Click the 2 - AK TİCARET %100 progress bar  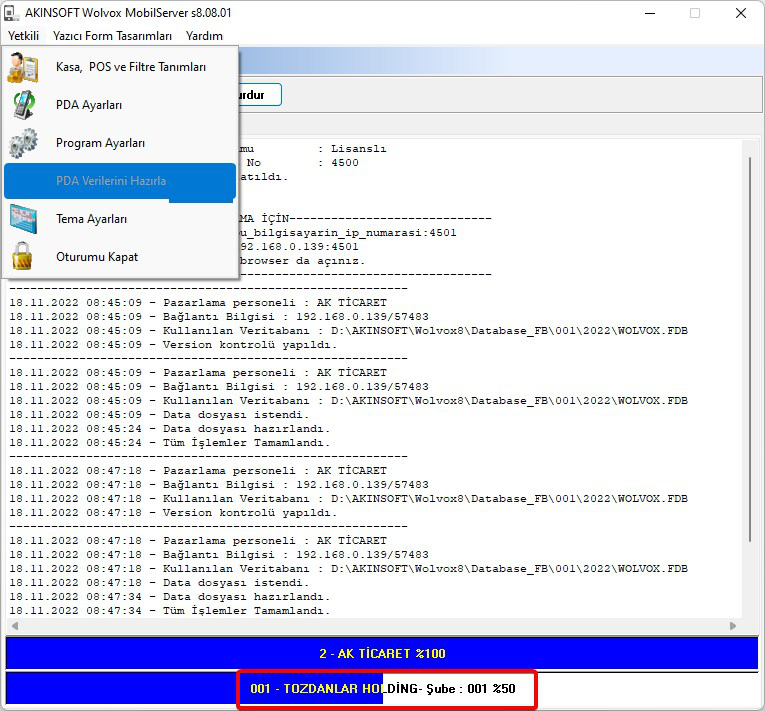(x=382, y=653)
